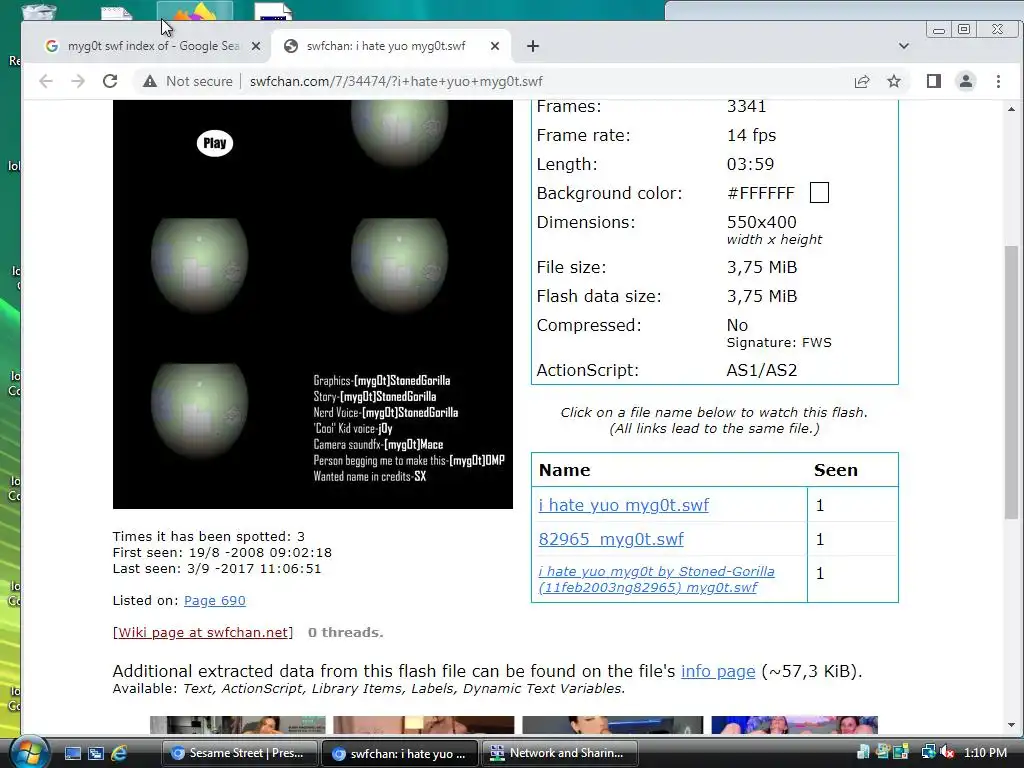Click the Recycle Bin desktop icon

coord(39,10)
